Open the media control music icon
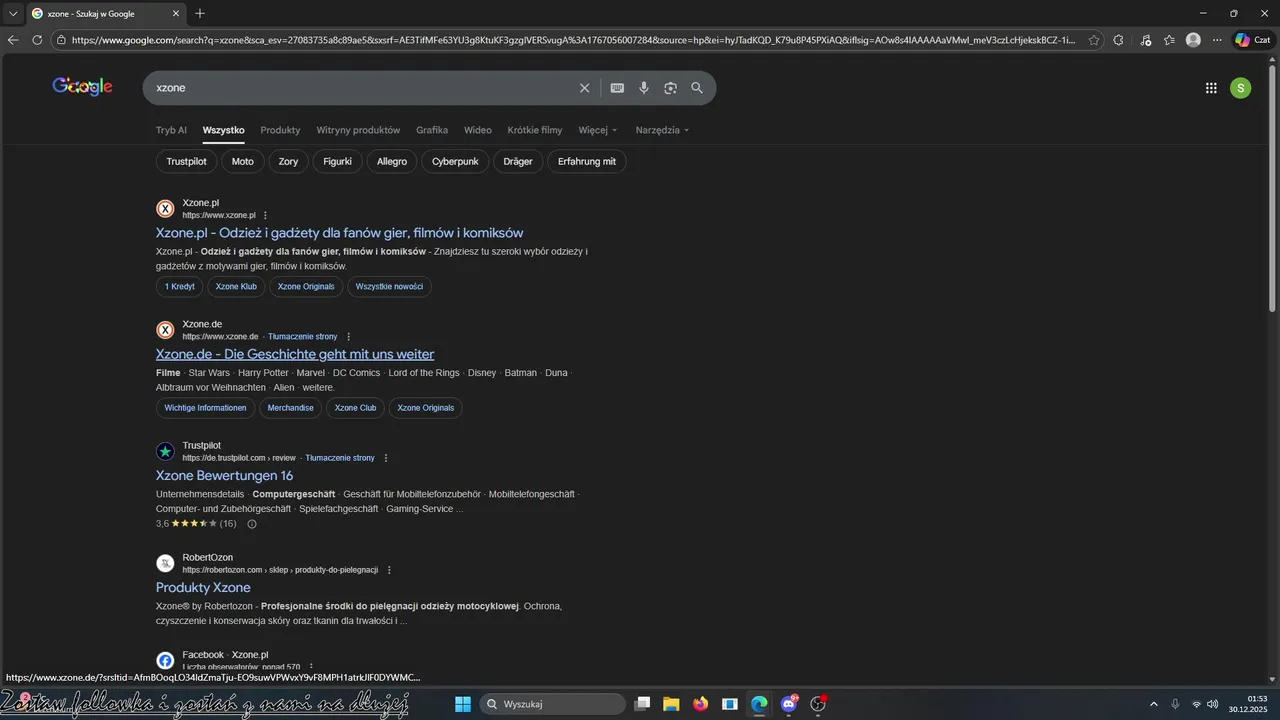 click(x=1145, y=40)
